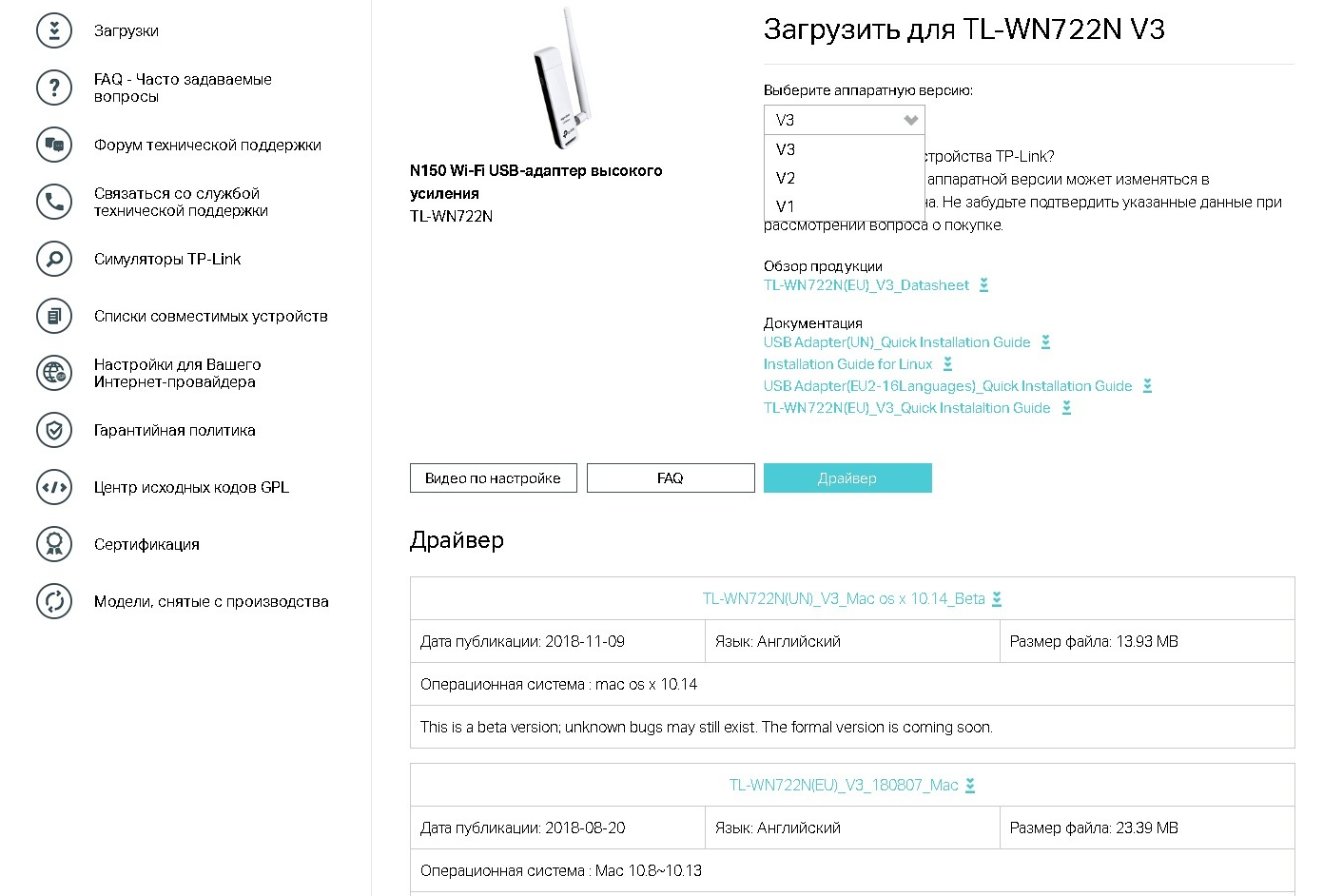Image resolution: width=1343 pixels, height=896 pixels.
Task: Switch to the Драйвер tab
Action: pos(847,478)
